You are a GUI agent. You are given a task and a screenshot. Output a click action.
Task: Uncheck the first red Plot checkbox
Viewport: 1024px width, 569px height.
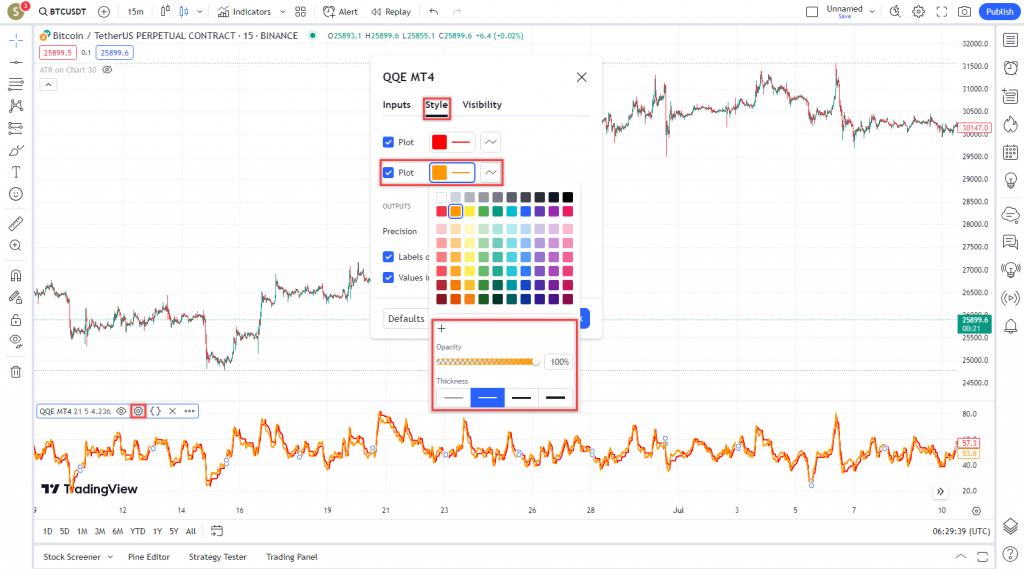[x=389, y=142]
